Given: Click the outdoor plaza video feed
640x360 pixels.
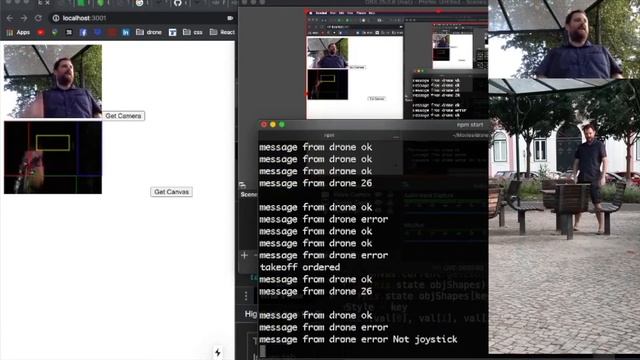Looking at the screenshot, I should (x=564, y=216).
